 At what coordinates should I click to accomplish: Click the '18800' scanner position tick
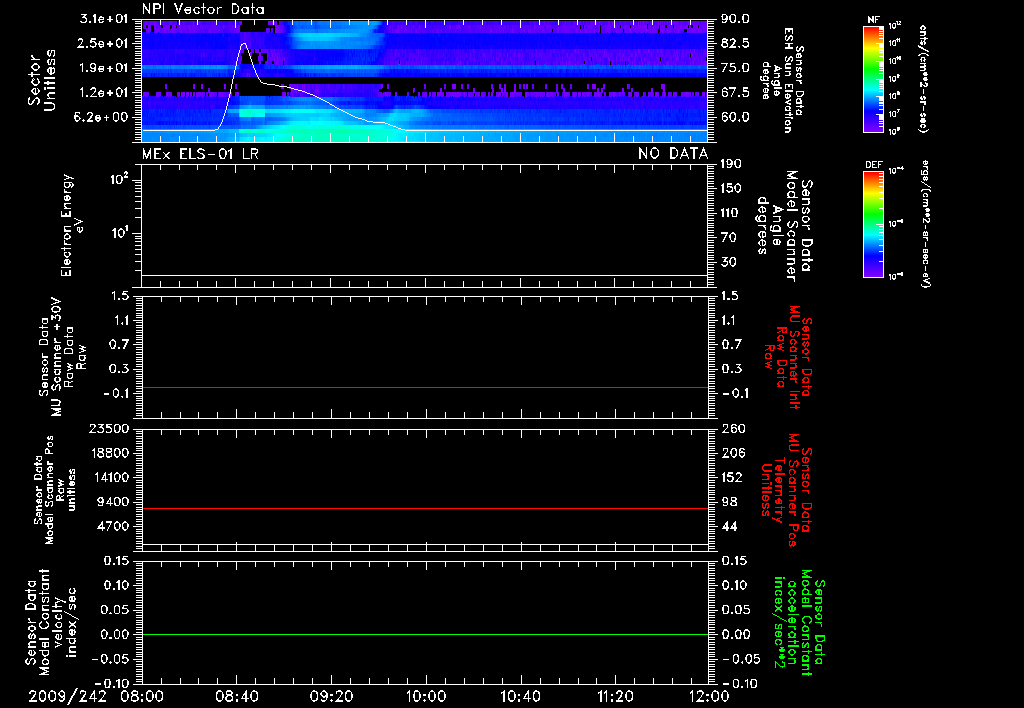108,453
